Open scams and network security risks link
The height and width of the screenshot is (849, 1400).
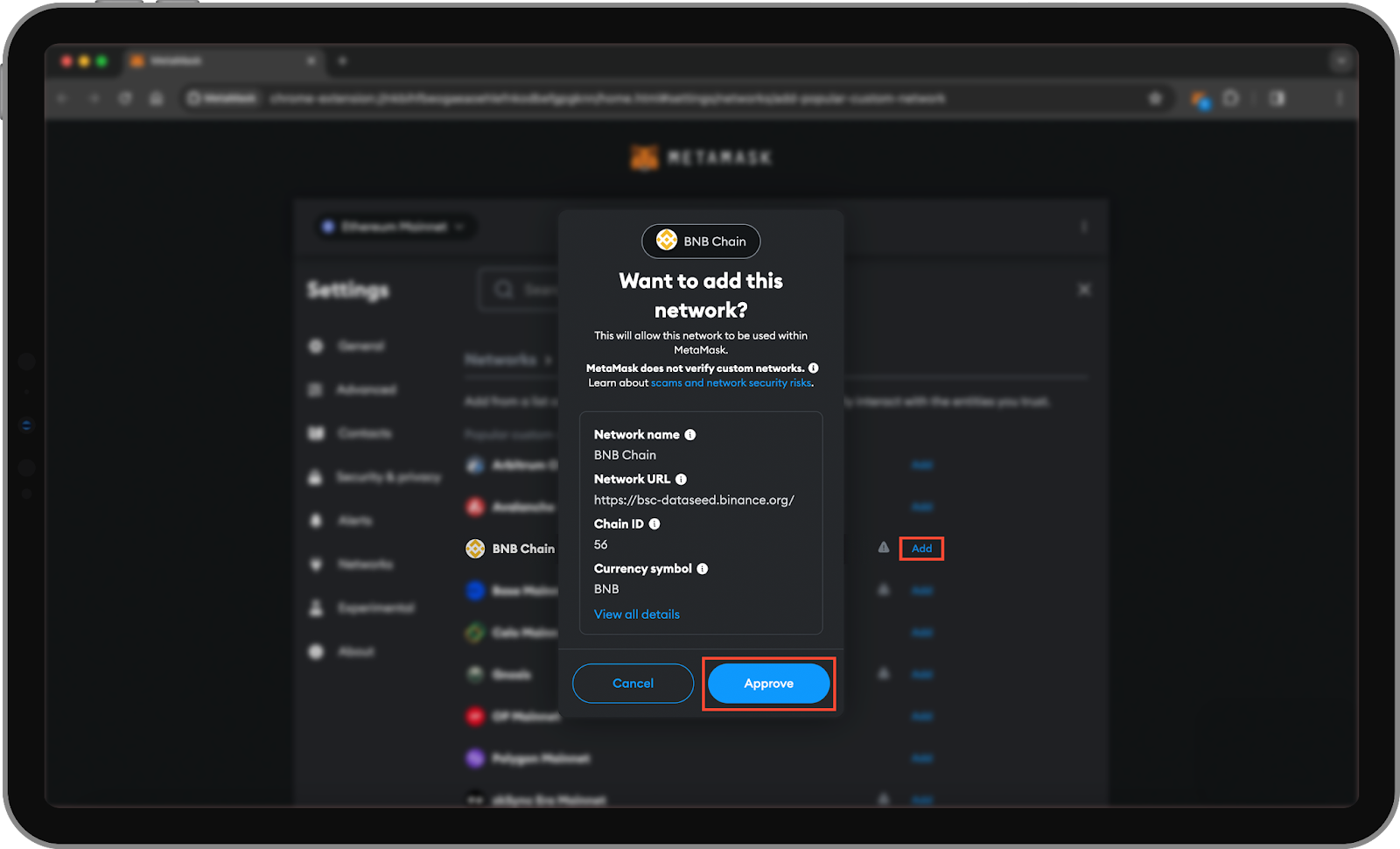[x=731, y=383]
